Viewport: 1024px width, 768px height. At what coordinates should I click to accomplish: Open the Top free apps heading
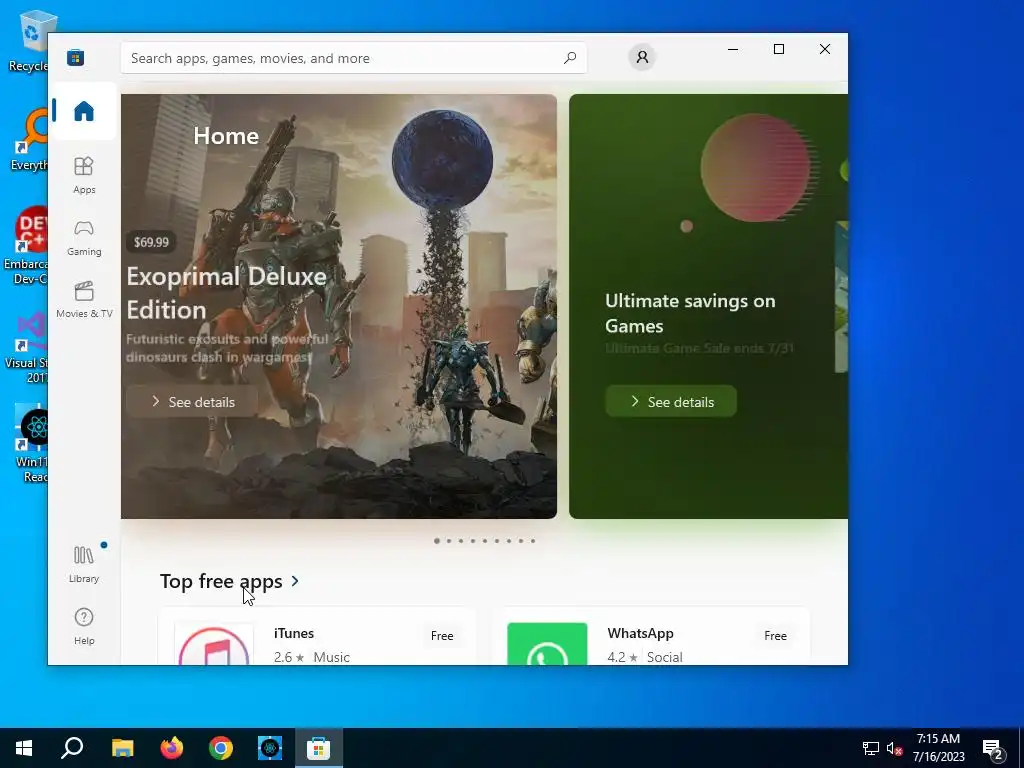[x=221, y=581]
